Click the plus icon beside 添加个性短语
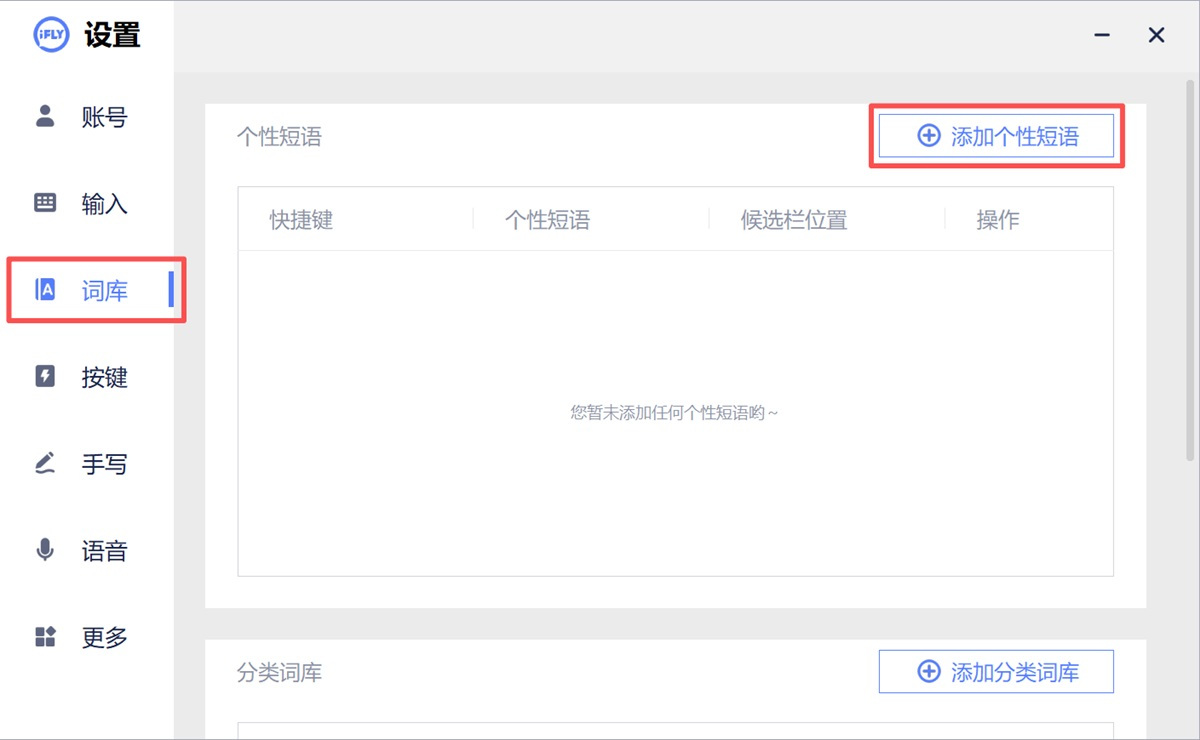1200x740 pixels. point(928,136)
